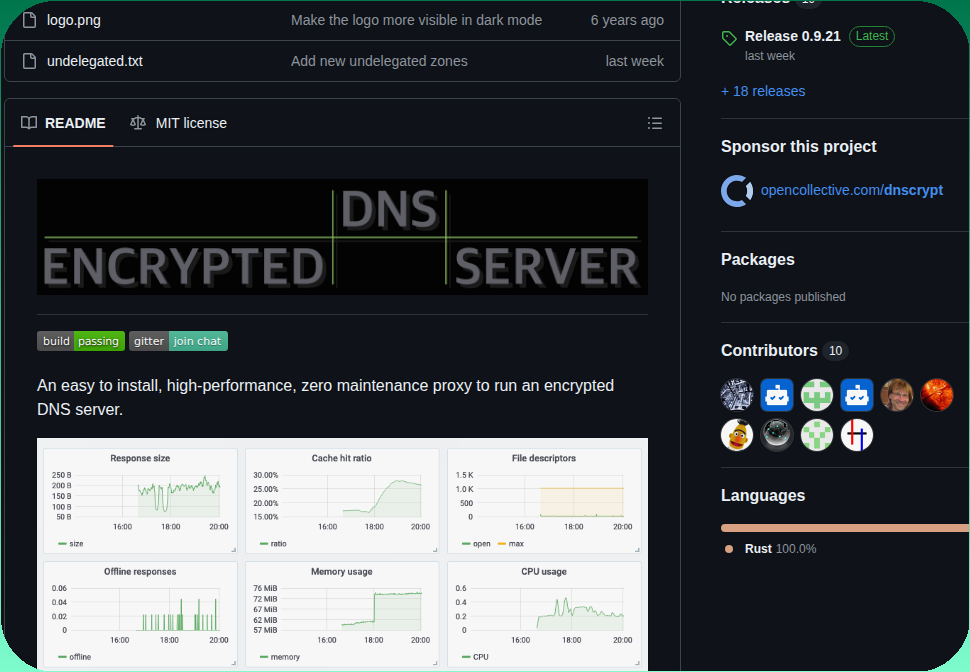Open the Packages heading link
Screen dimensions: 970x672
click(757, 259)
